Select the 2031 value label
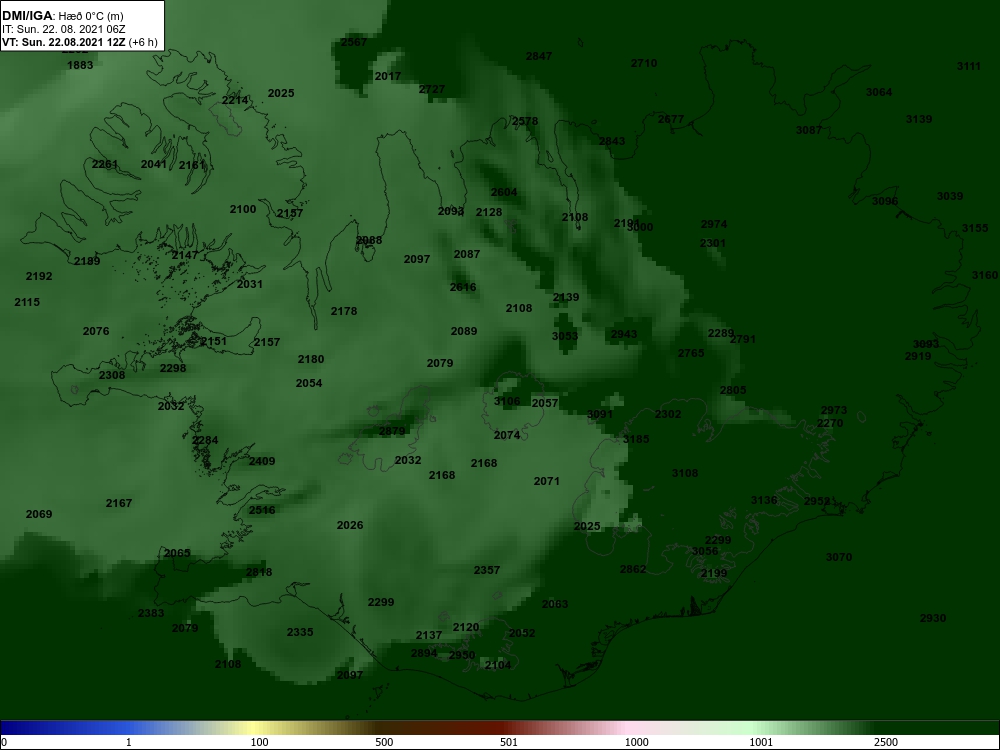The height and width of the screenshot is (750, 1000). coord(249,284)
